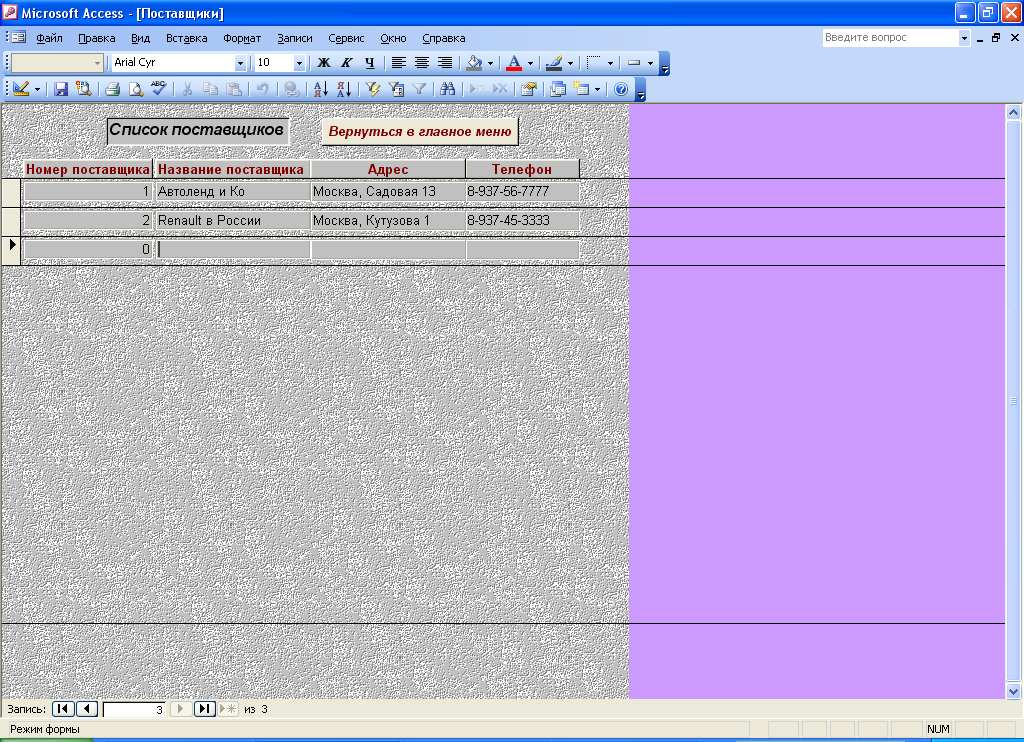
Task: Open the Записи menu
Action: tap(295, 38)
